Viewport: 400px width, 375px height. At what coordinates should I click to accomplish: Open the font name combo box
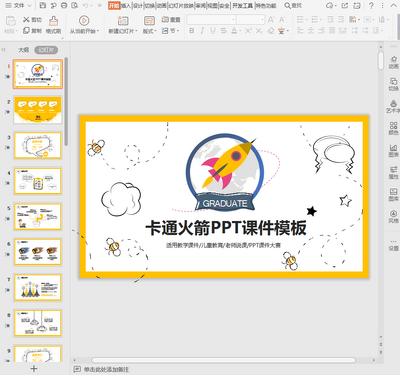[x=211, y=20]
